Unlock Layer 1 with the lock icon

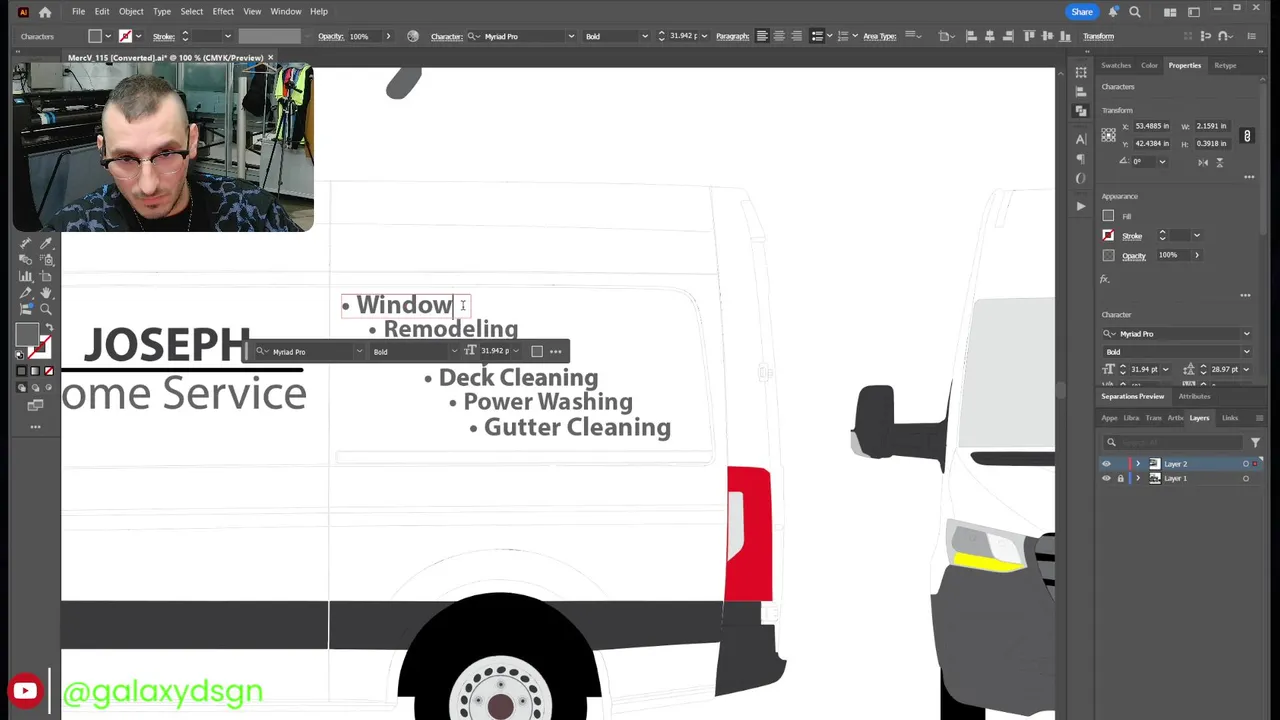pyautogui.click(x=1121, y=479)
